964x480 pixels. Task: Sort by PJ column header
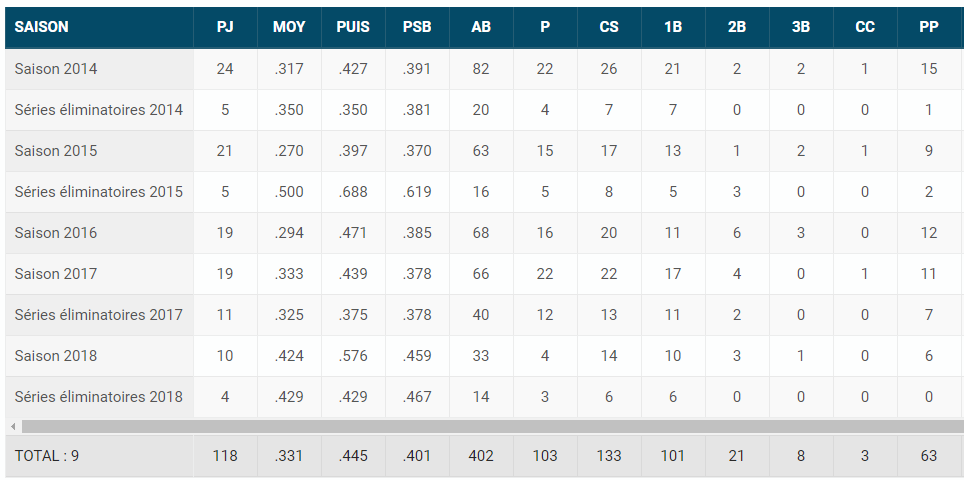point(225,27)
